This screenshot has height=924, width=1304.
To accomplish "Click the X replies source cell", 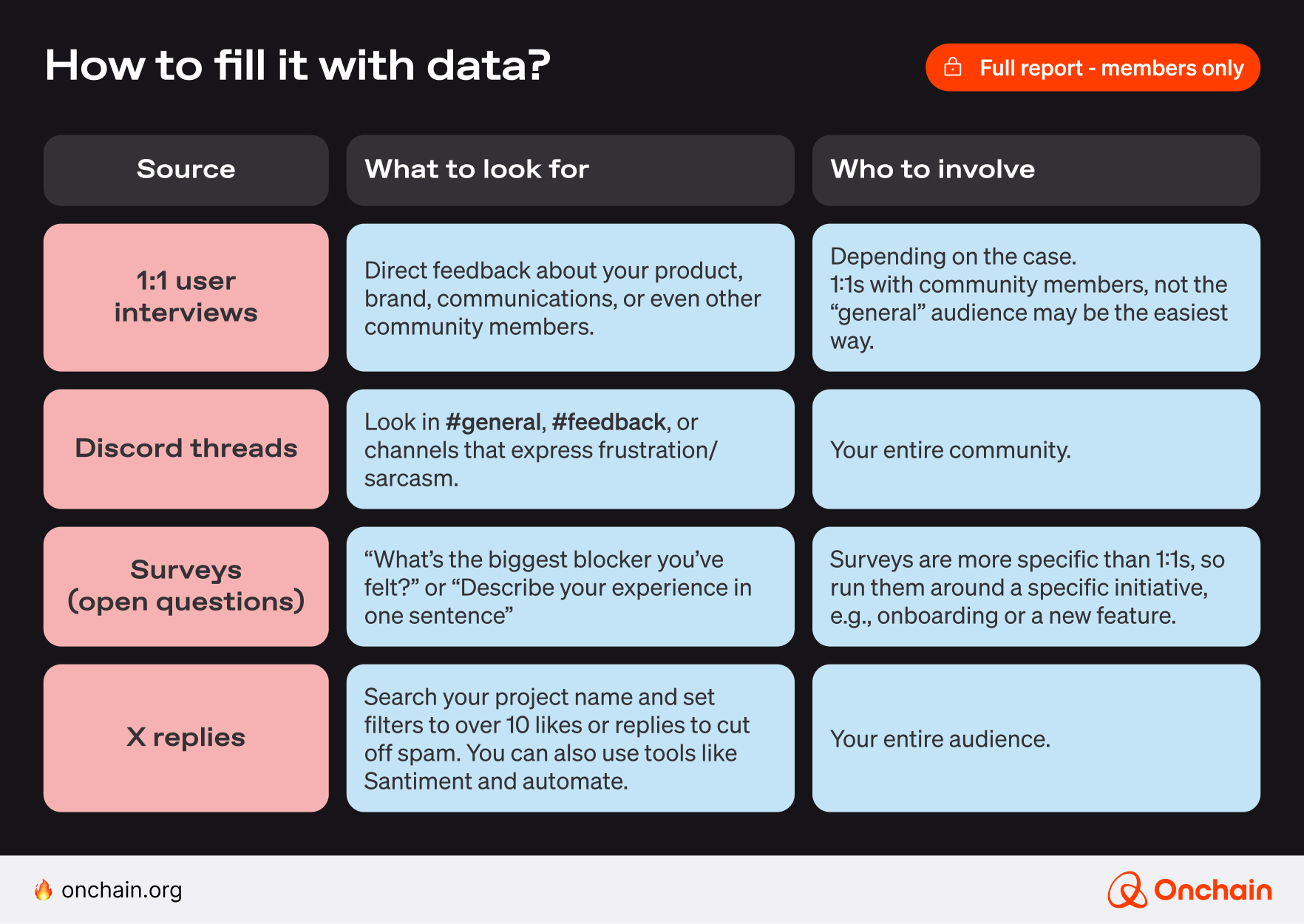I will (186, 738).
